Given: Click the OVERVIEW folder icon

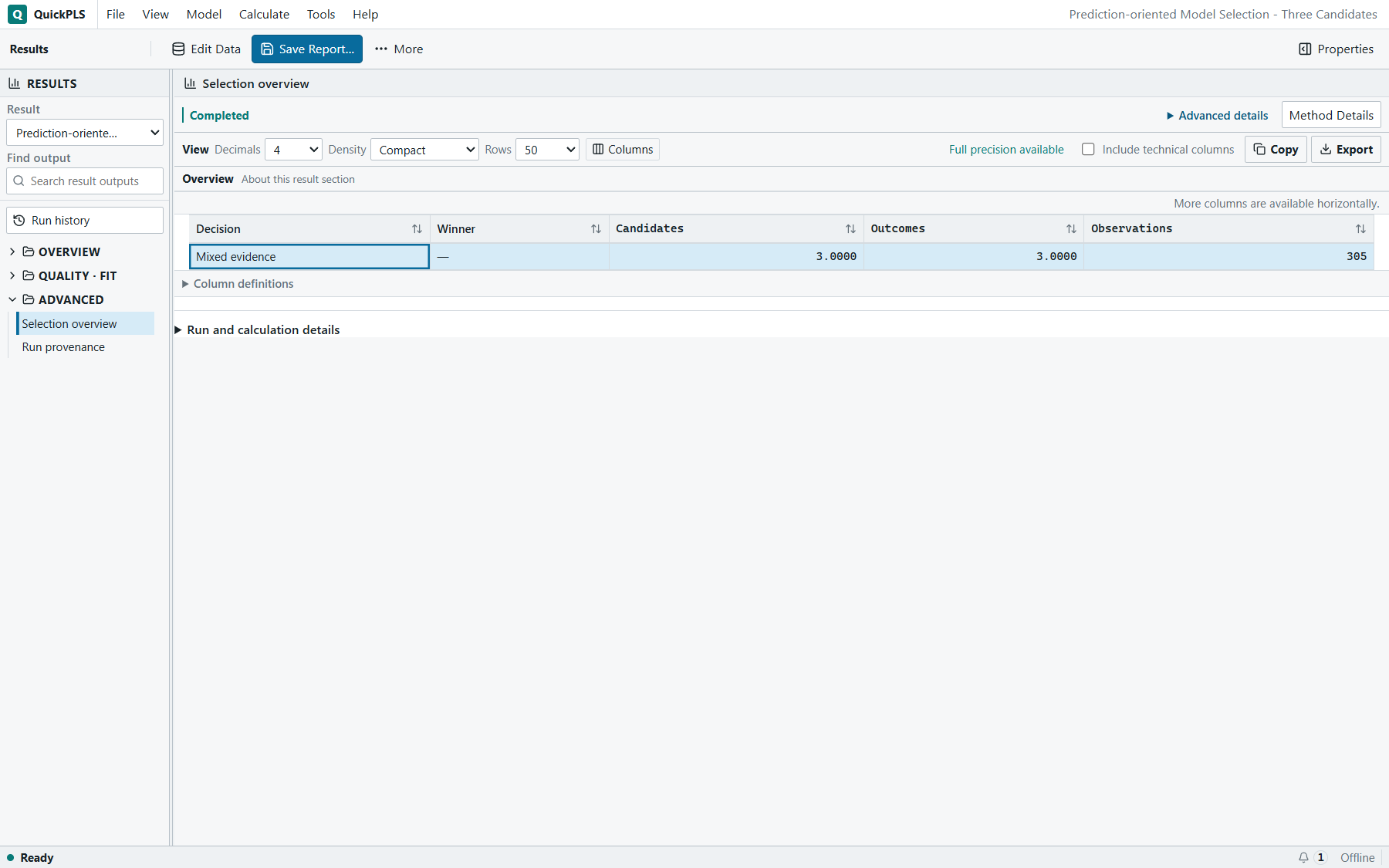Looking at the screenshot, I should click(29, 252).
